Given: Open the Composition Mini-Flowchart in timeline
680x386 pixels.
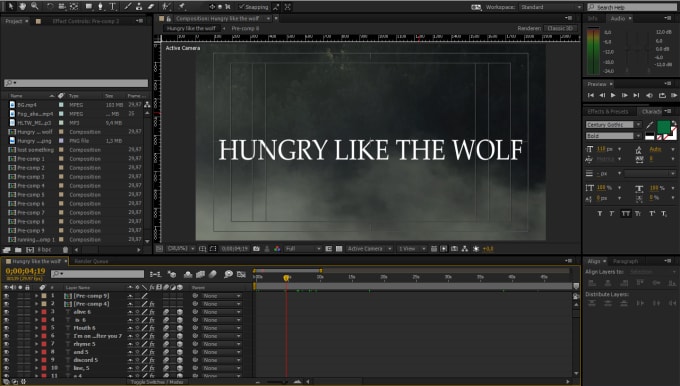Looking at the screenshot, I should [x=155, y=274].
